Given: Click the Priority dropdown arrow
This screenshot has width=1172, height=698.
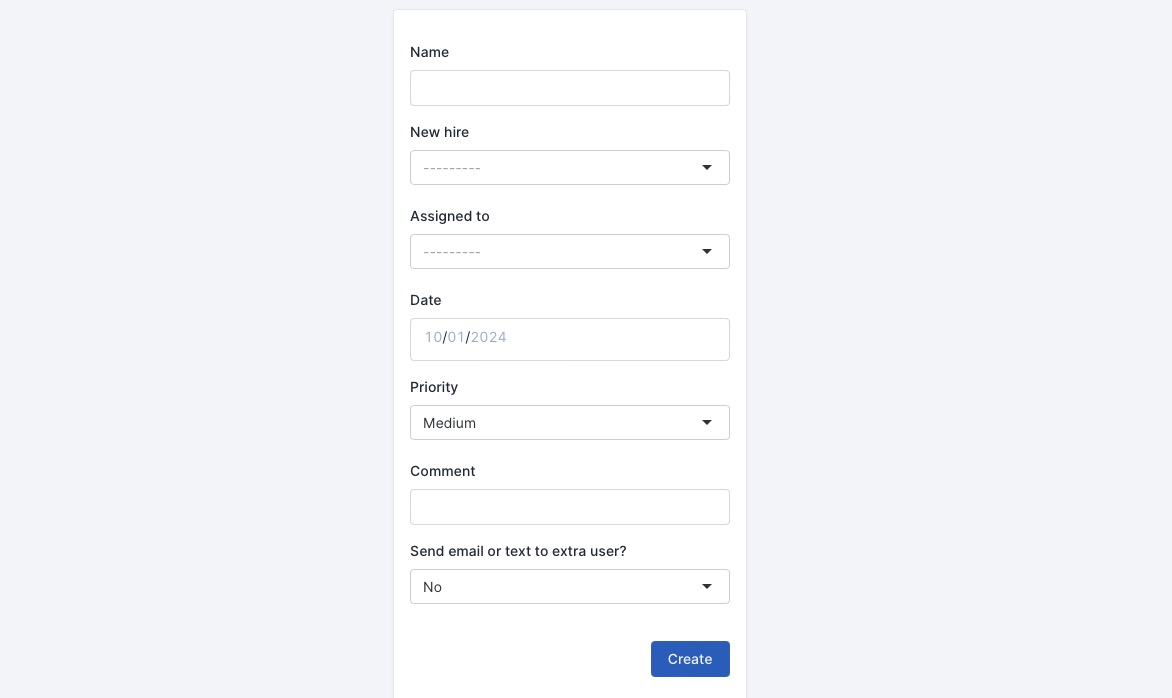Looking at the screenshot, I should (707, 422).
